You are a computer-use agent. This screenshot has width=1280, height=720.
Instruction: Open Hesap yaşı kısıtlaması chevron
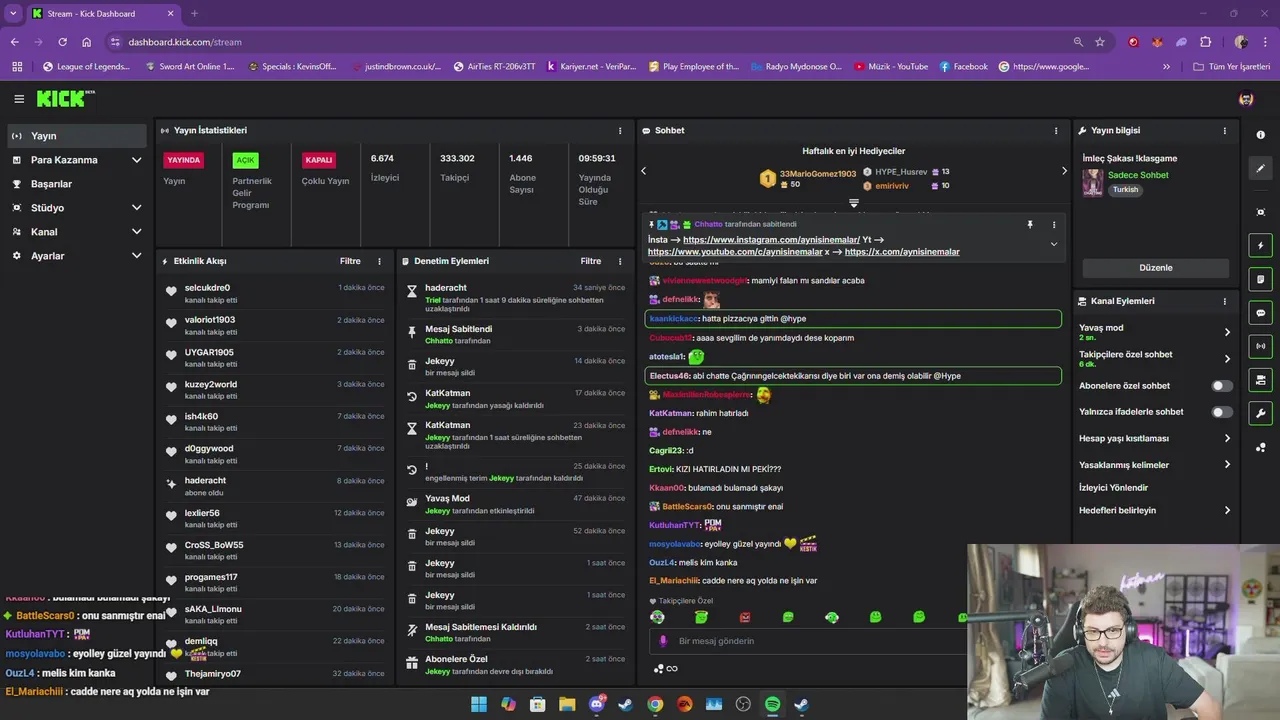(x=1227, y=438)
